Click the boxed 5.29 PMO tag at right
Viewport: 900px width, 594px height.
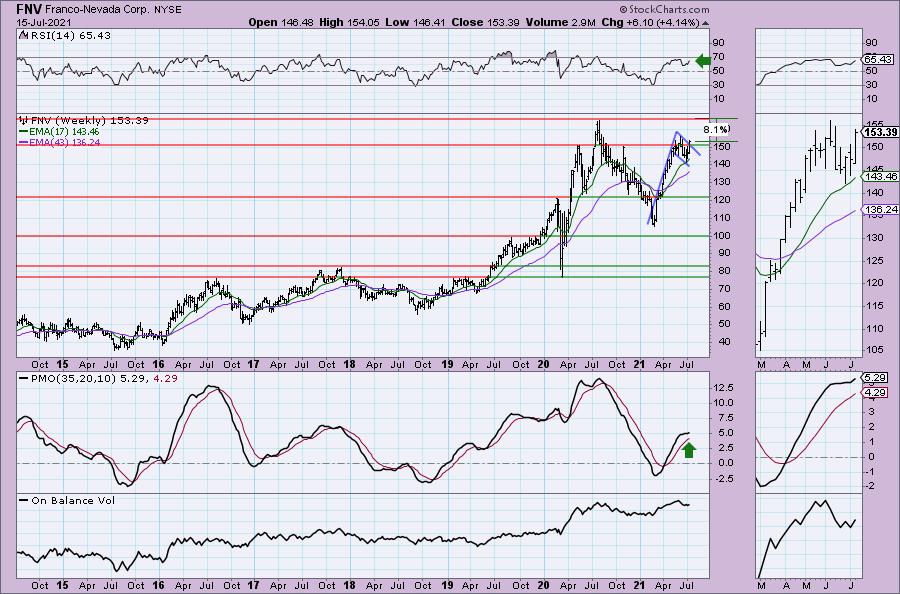(x=875, y=378)
